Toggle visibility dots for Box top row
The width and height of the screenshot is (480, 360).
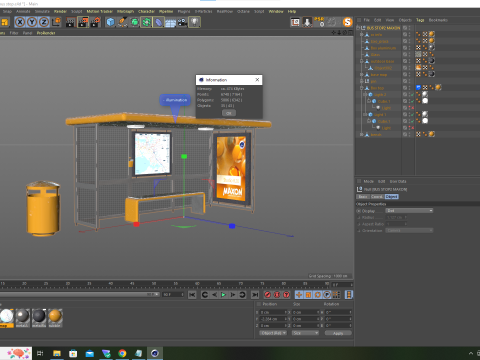pos(410,88)
